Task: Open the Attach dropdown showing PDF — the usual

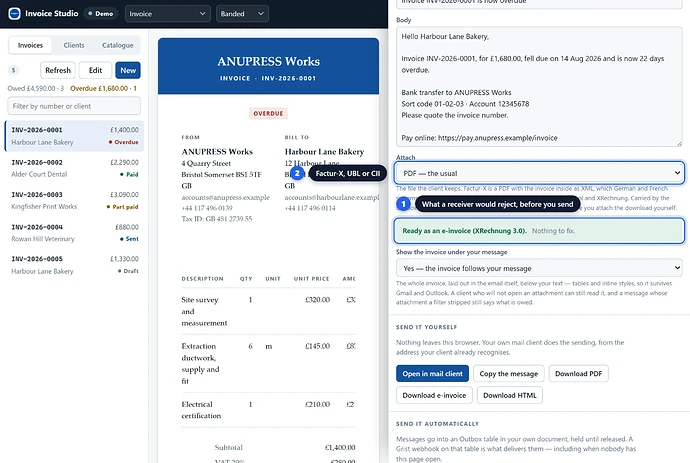Action: click(x=539, y=173)
